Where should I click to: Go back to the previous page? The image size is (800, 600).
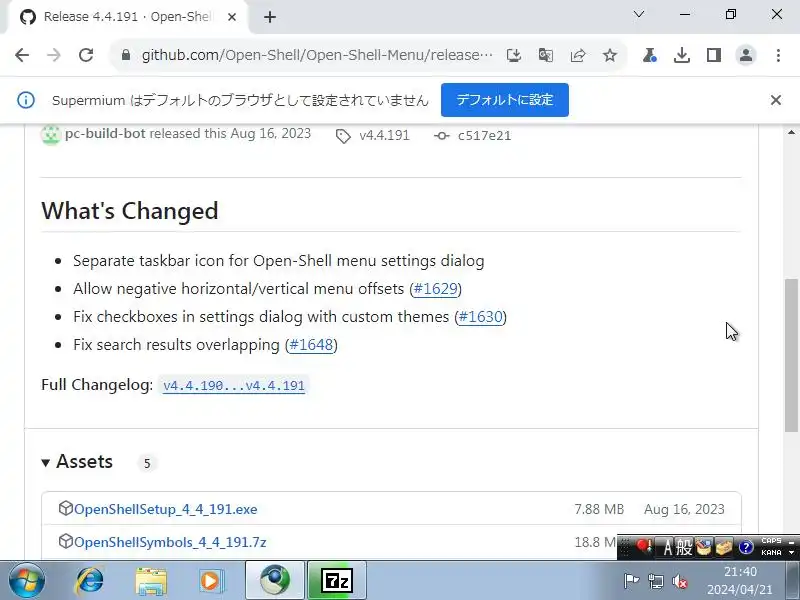click(x=22, y=55)
